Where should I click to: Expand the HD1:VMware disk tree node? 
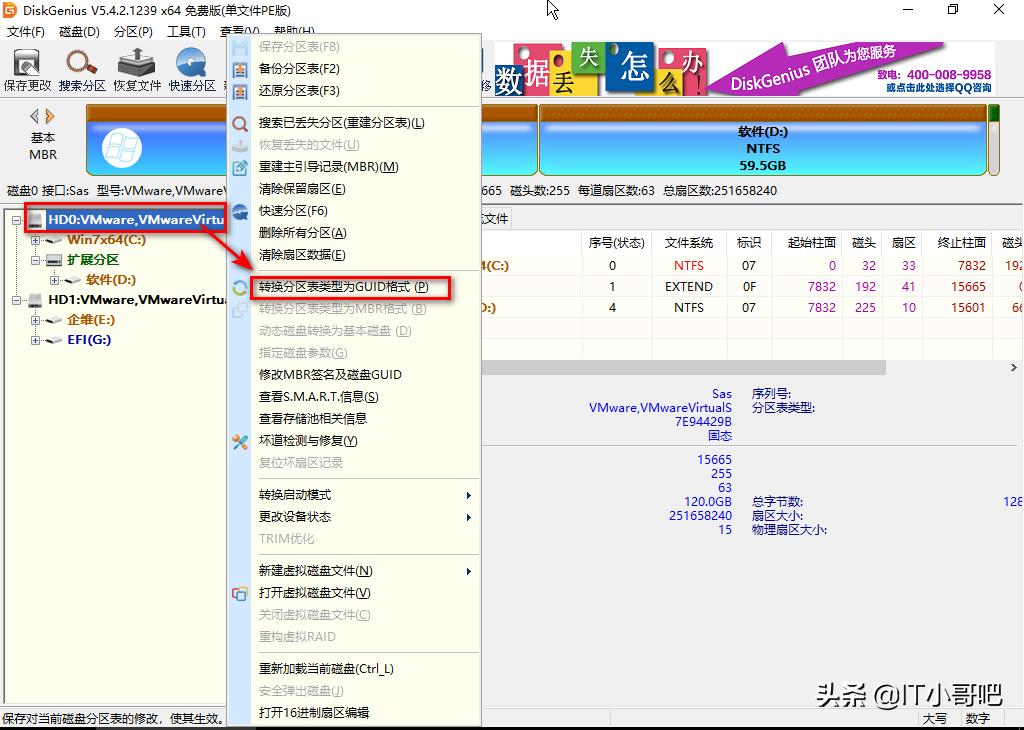pos(17,298)
